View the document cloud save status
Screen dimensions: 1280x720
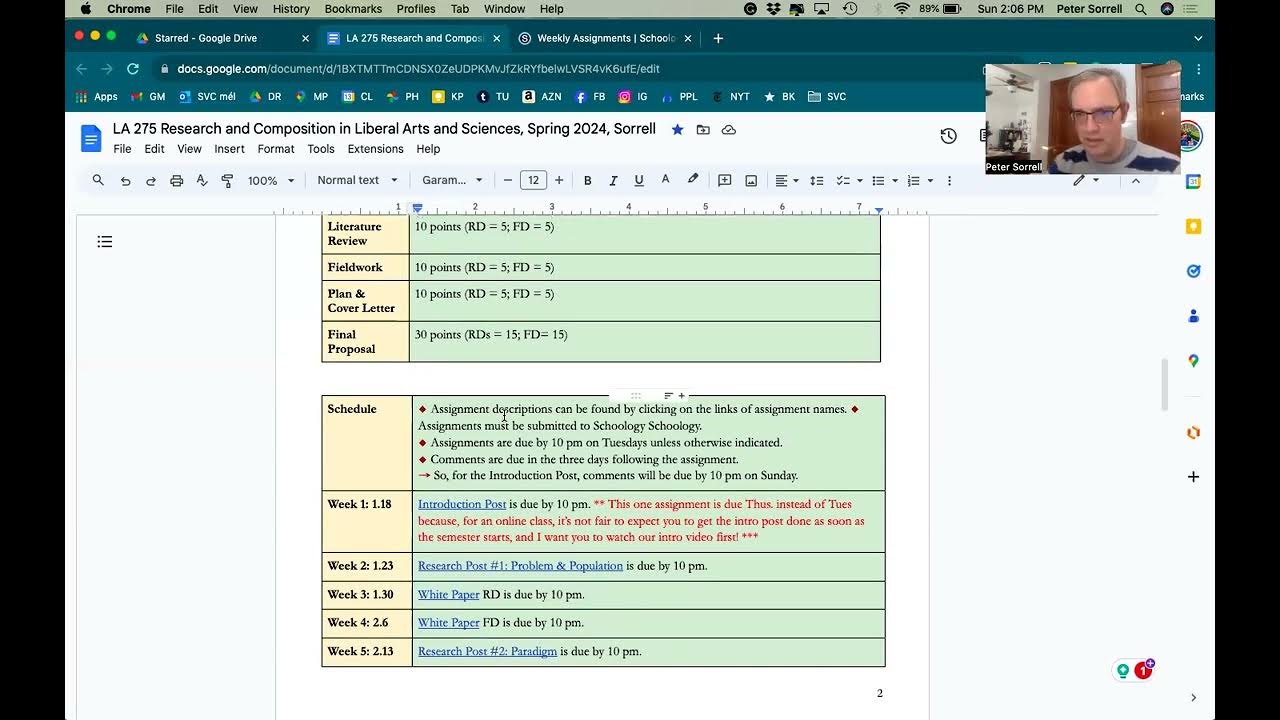tap(729, 130)
